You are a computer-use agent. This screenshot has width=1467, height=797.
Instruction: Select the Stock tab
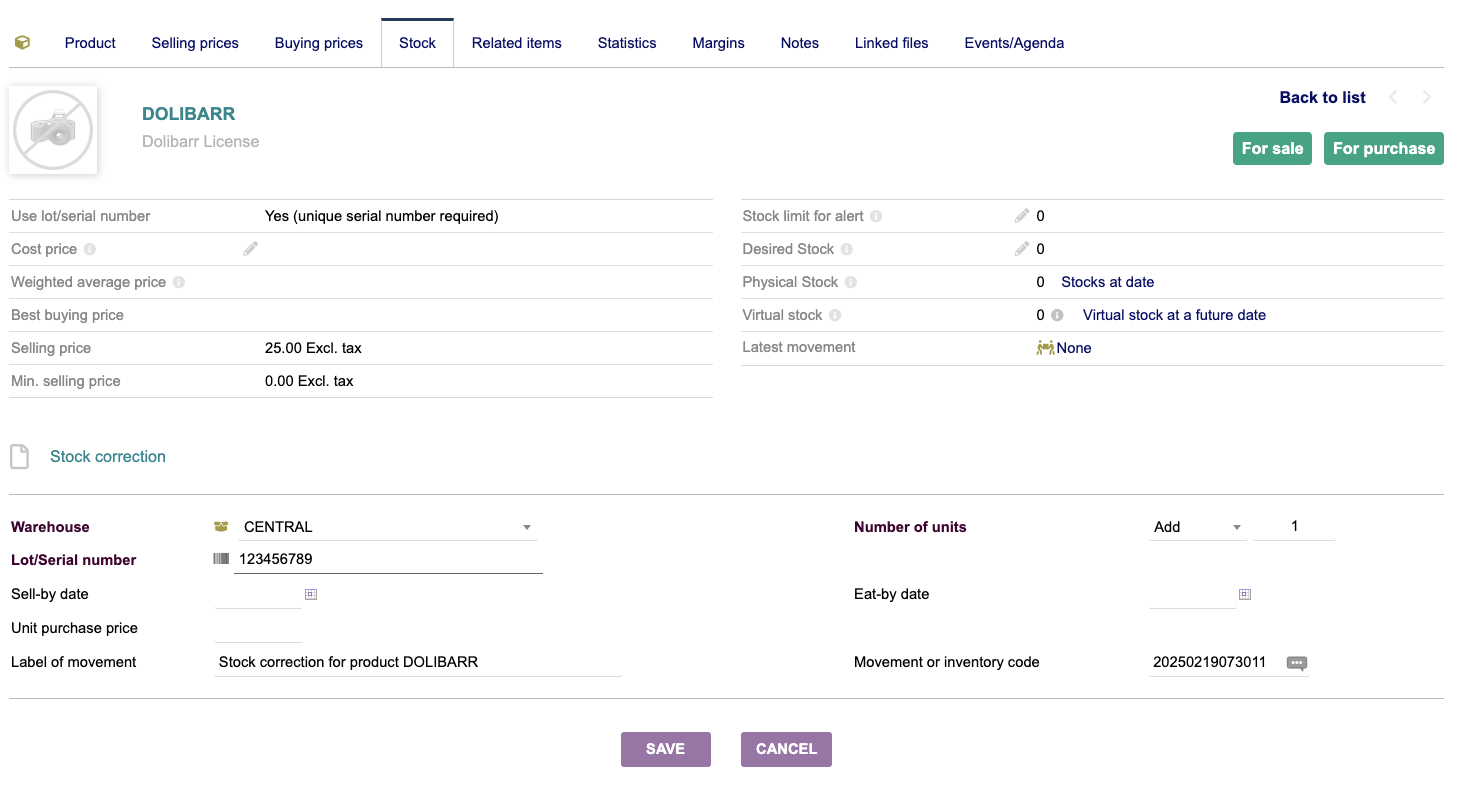pos(417,43)
